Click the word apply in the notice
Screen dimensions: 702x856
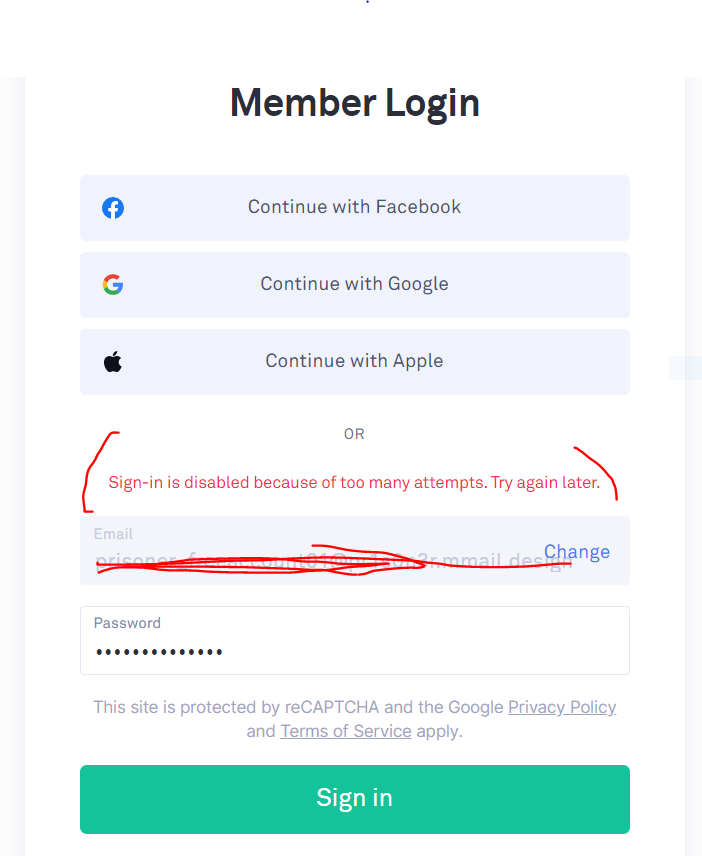point(439,731)
